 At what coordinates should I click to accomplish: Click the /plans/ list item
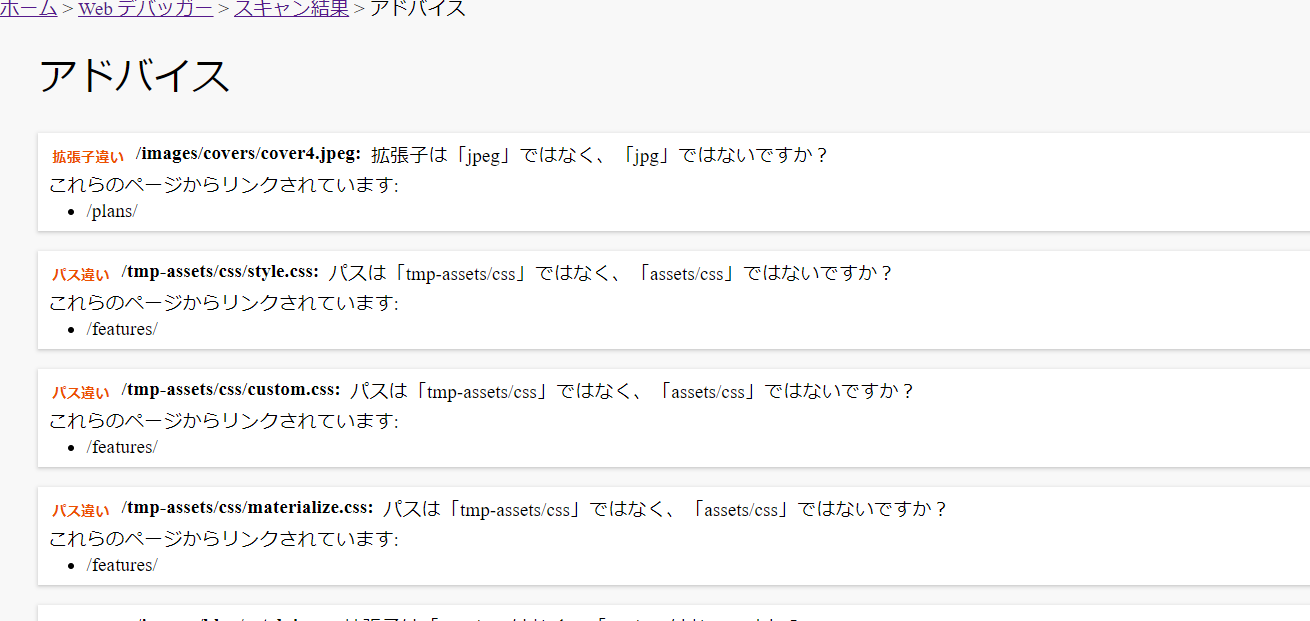[112, 212]
